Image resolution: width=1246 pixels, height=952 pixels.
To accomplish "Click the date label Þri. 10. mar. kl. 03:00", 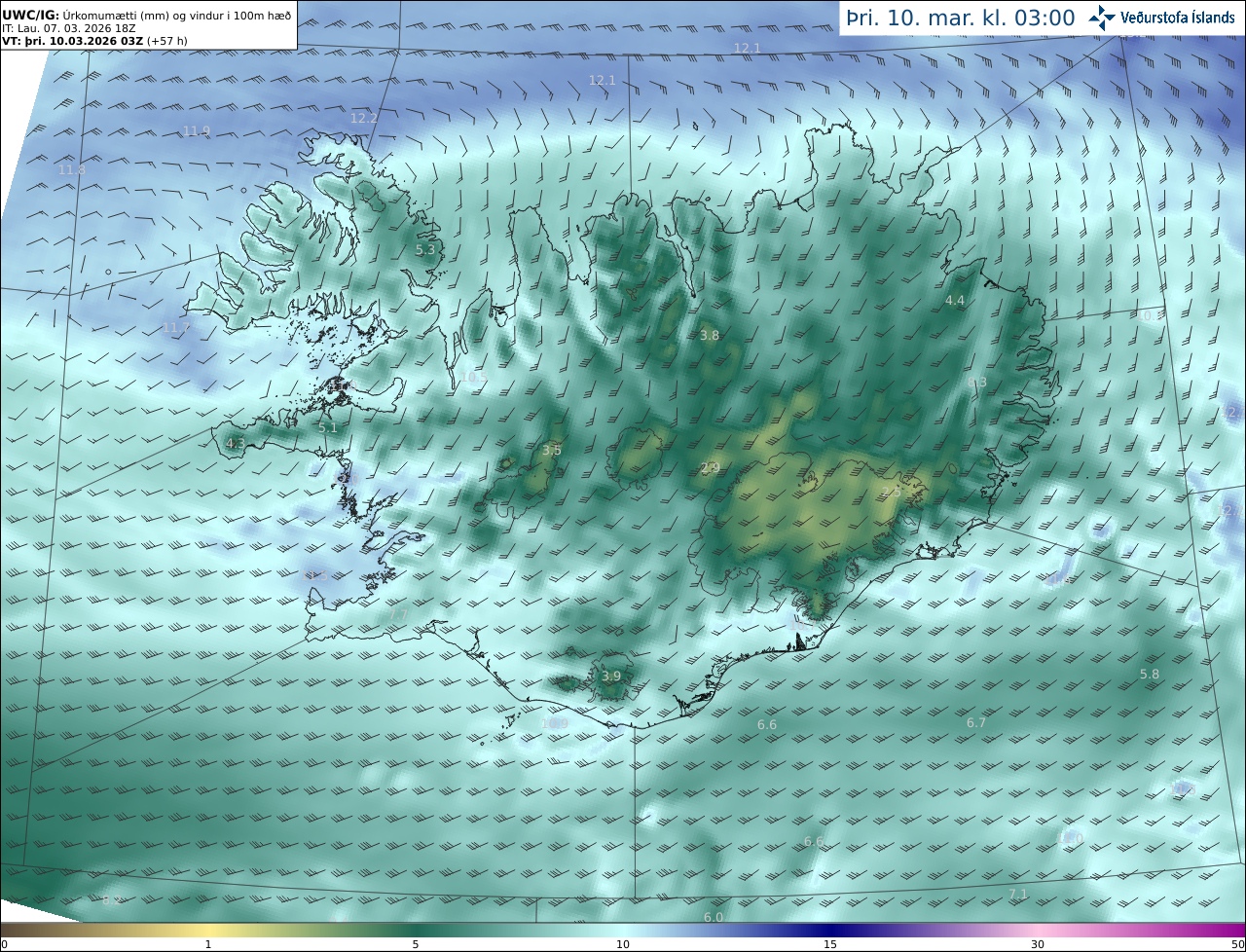I will point(960,18).
